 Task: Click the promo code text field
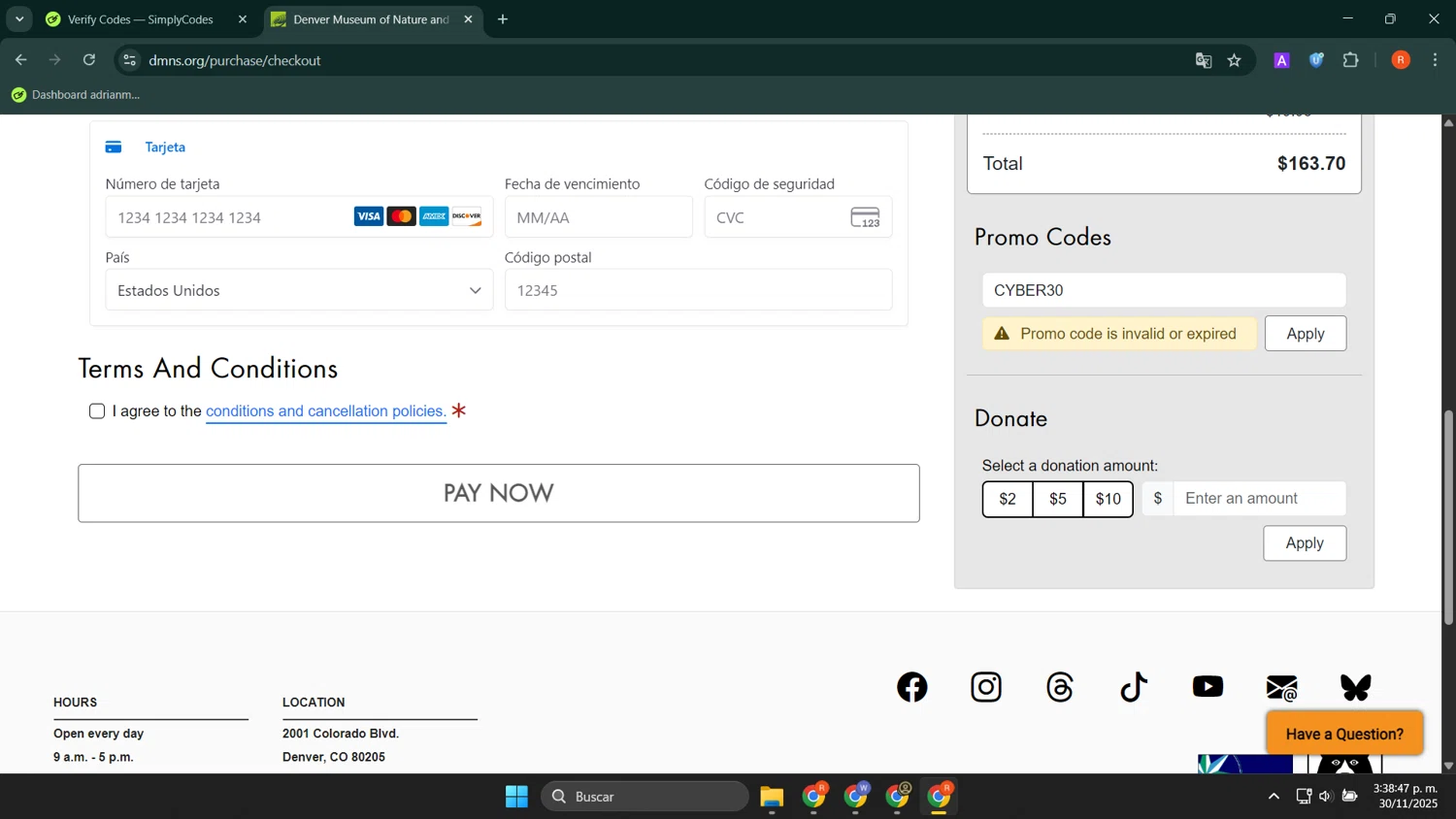pos(1164,290)
